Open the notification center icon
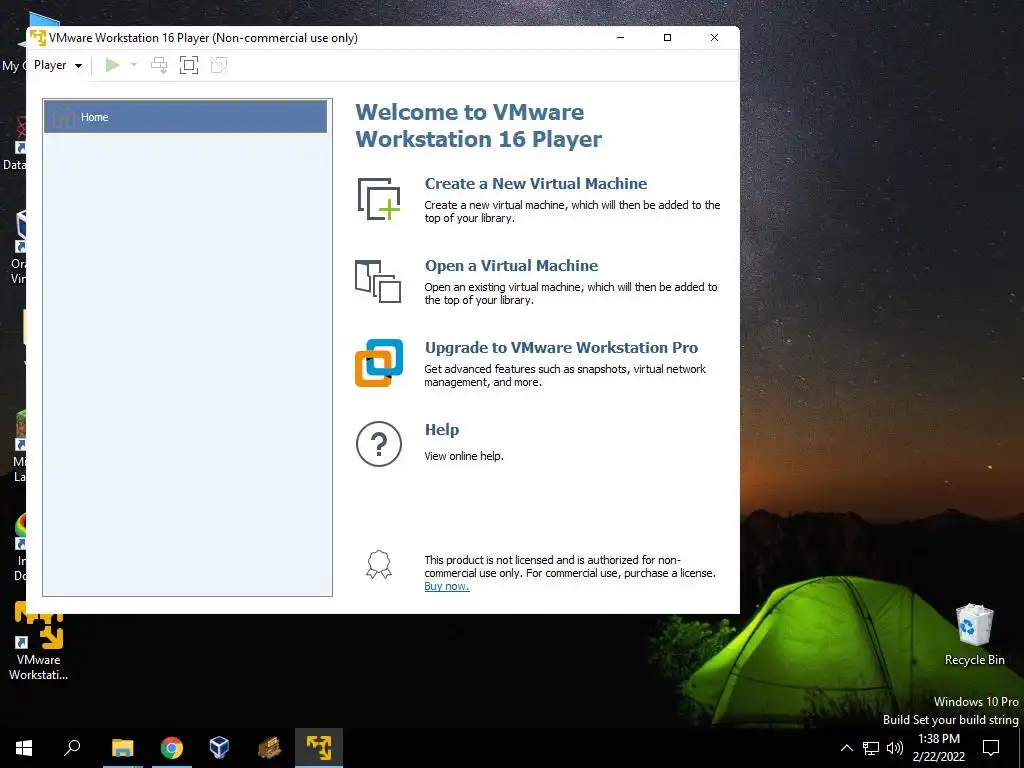Viewport: 1024px width, 768px height. pos(991,748)
